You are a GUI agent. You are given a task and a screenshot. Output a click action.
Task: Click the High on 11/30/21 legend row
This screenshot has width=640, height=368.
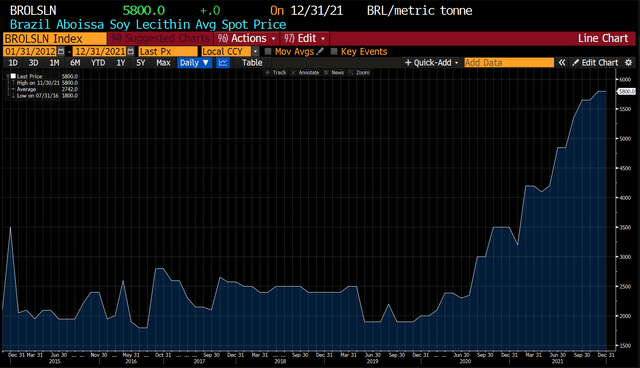(x=44, y=83)
